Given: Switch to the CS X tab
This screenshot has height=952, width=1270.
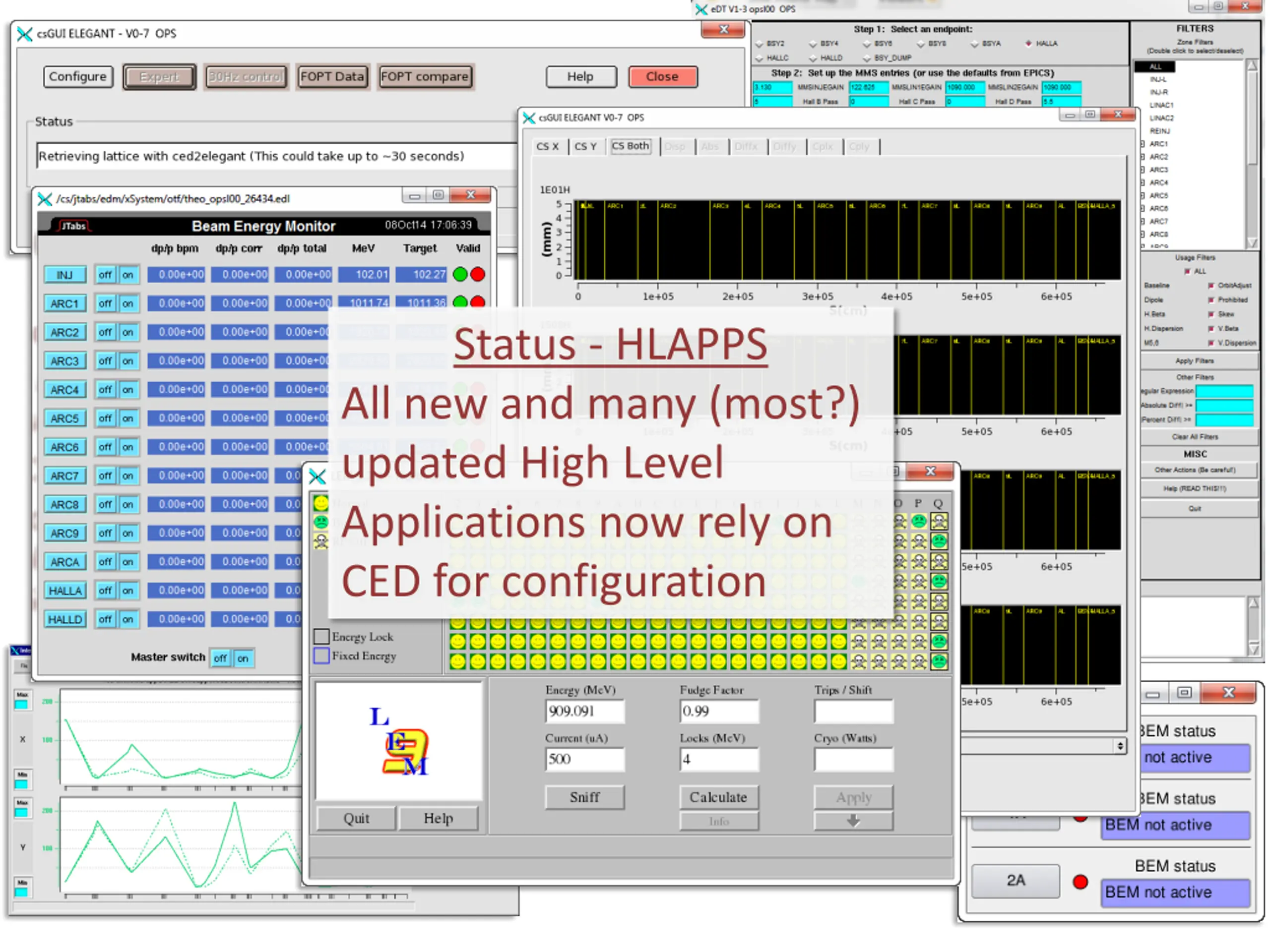Looking at the screenshot, I should (547, 147).
